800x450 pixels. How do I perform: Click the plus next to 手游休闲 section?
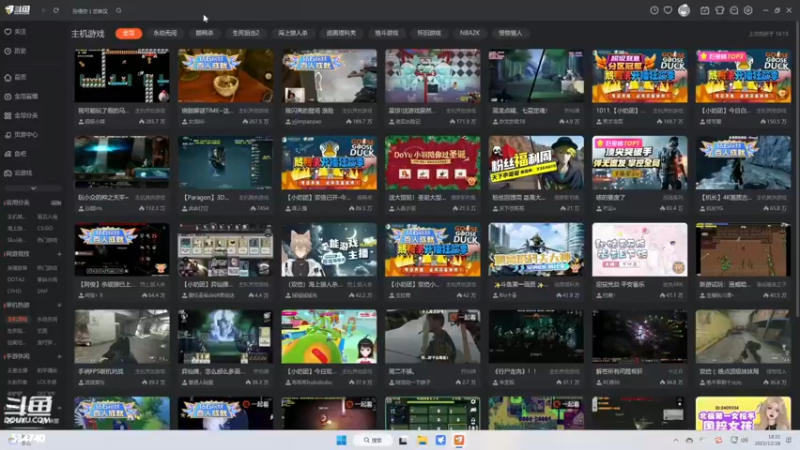pyautogui.click(x=59, y=356)
